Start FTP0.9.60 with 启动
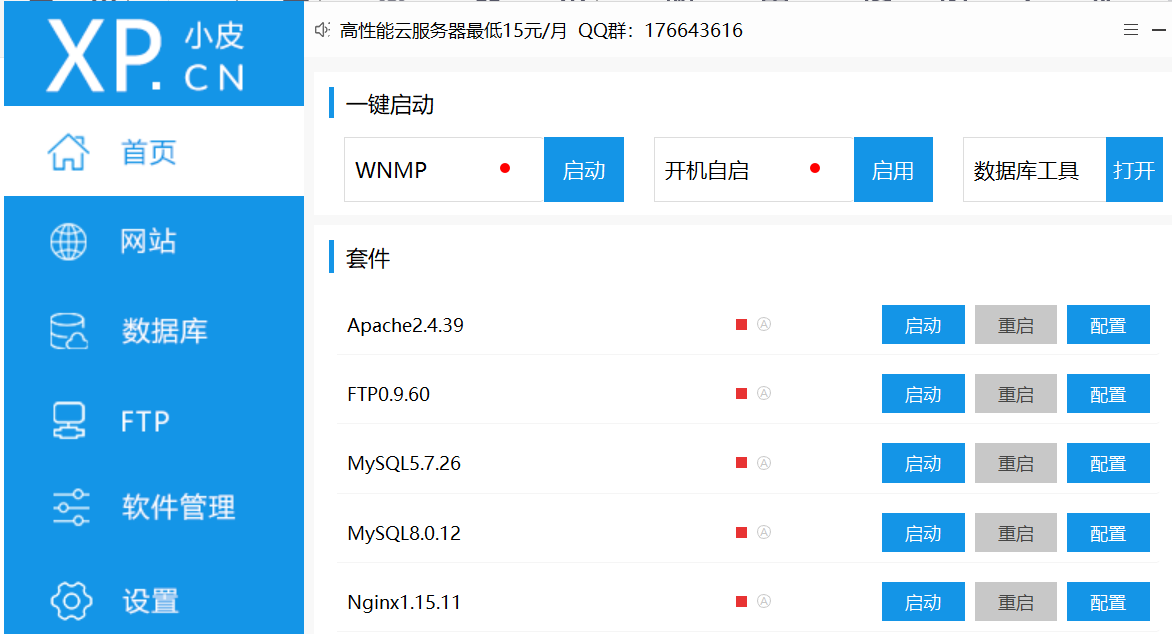 (x=923, y=393)
